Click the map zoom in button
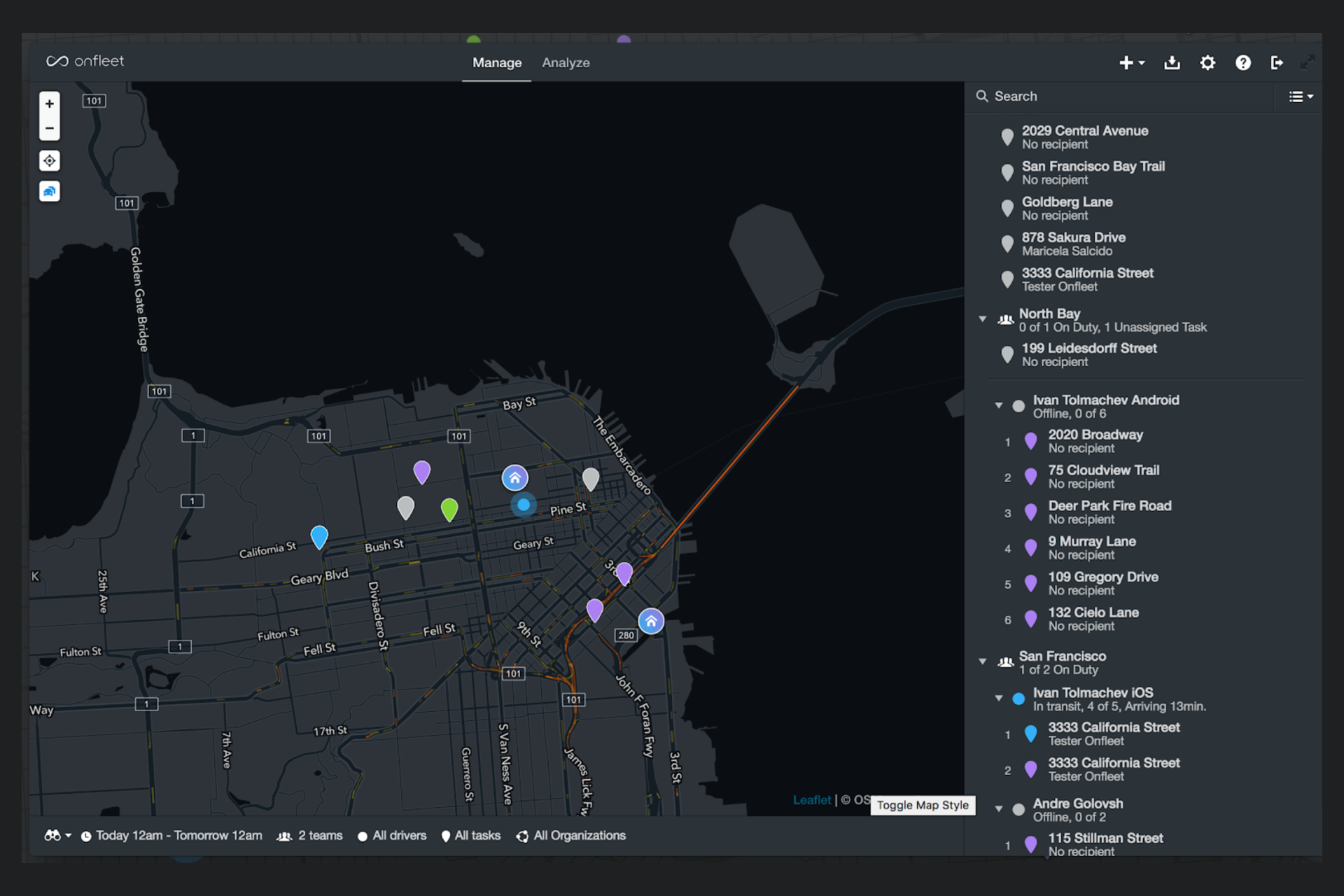 pos(49,104)
